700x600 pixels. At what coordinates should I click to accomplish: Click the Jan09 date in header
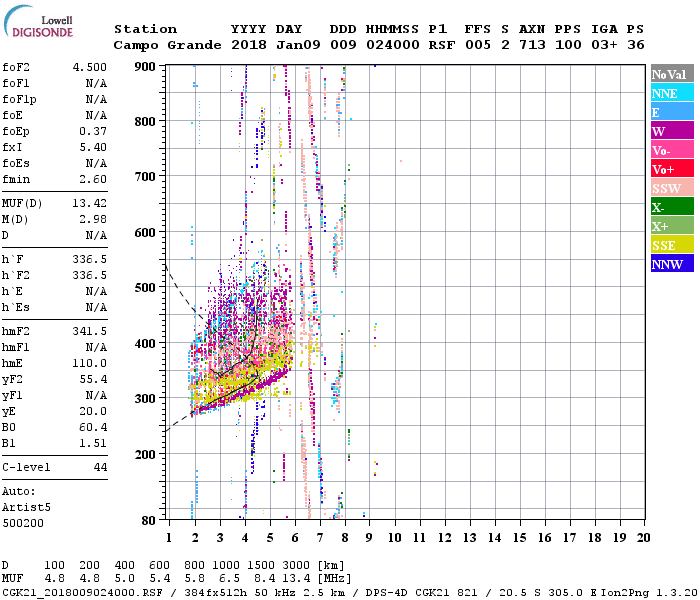click(298, 45)
